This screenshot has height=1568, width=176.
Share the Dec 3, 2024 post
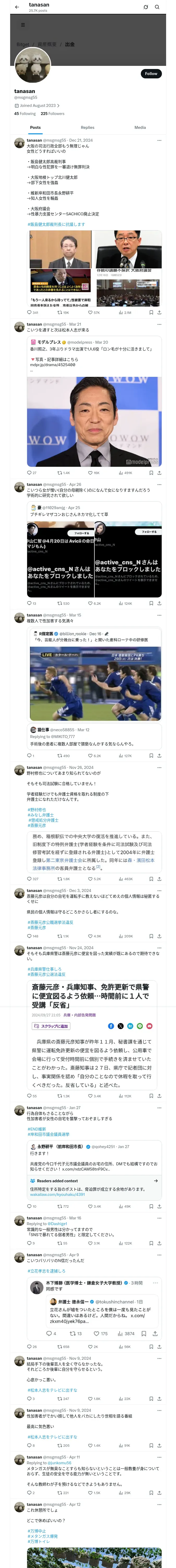pyautogui.click(x=159, y=936)
